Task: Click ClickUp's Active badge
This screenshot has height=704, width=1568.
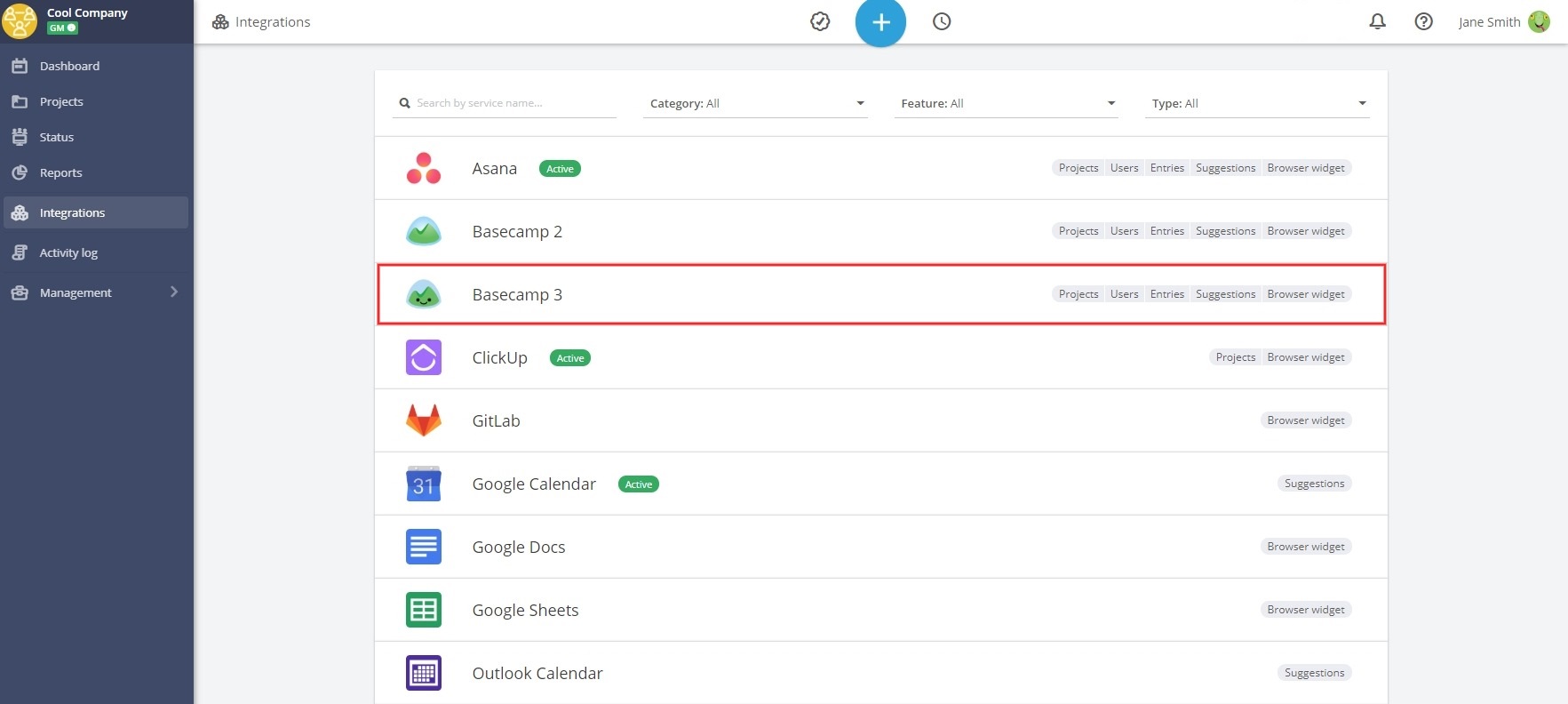Action: [x=570, y=358]
